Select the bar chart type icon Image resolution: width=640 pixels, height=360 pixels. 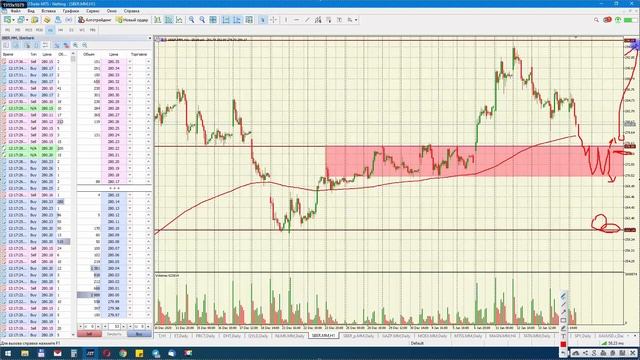tap(158, 20)
